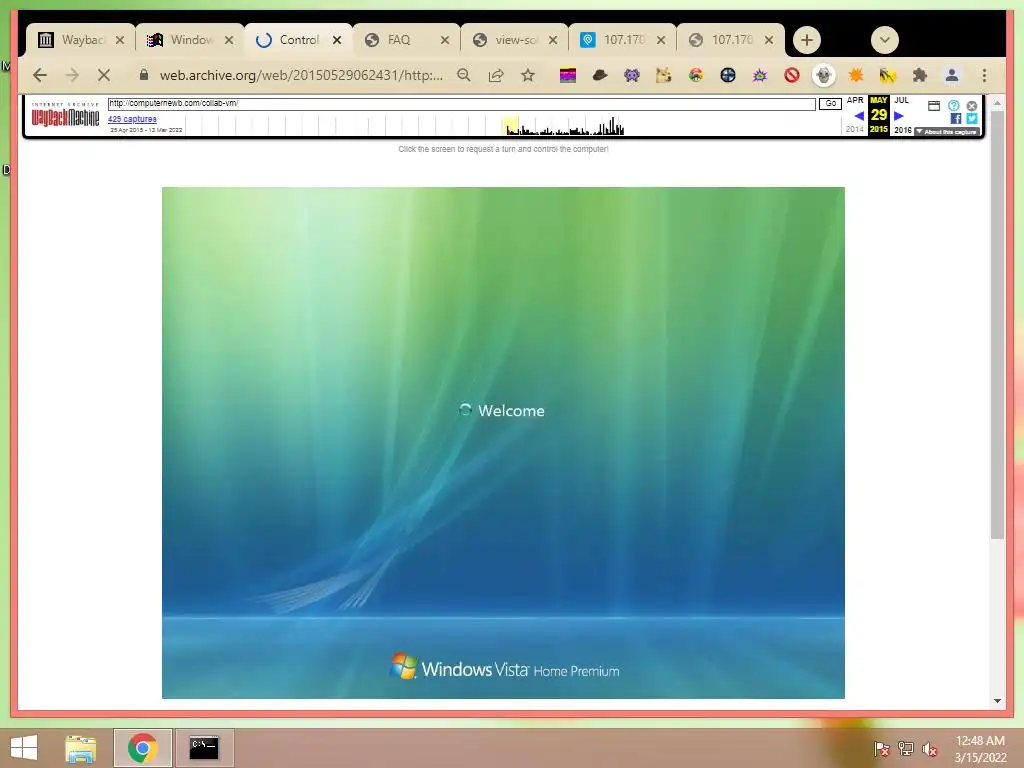Click the taskbar Action Center flag
Image resolution: width=1024 pixels, height=768 pixels.
[x=881, y=749]
